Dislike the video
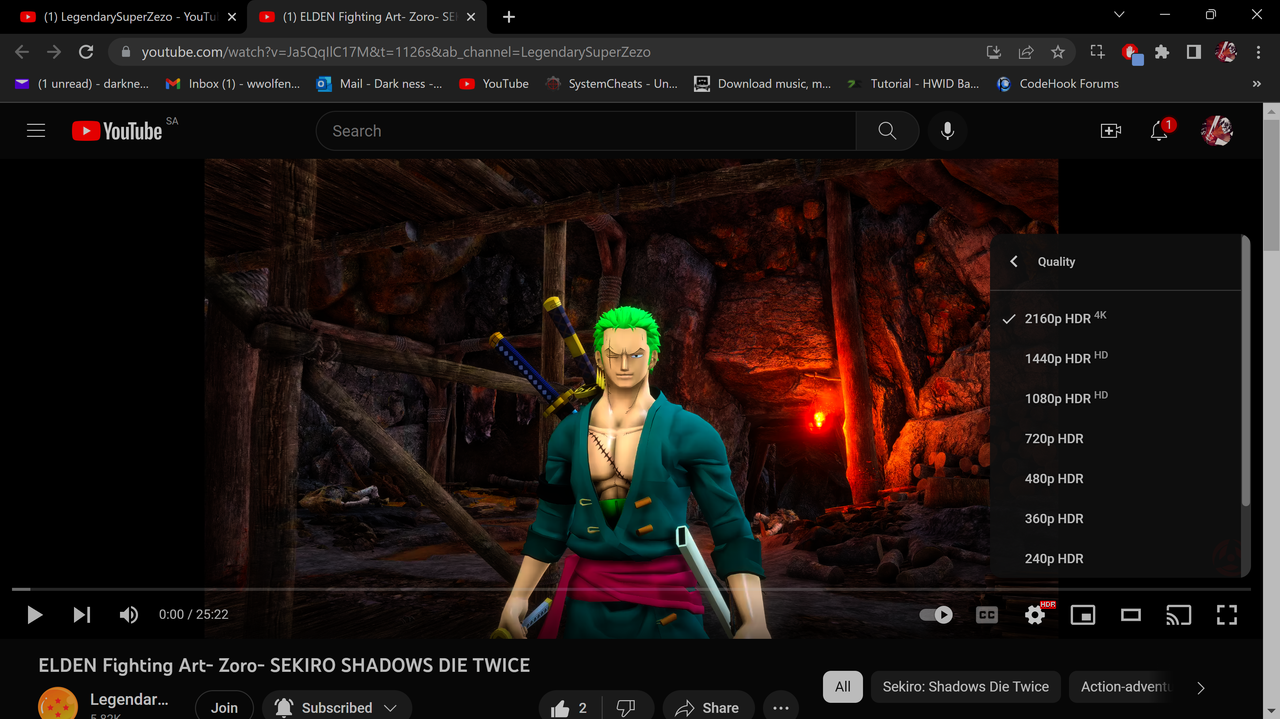 [627, 708]
